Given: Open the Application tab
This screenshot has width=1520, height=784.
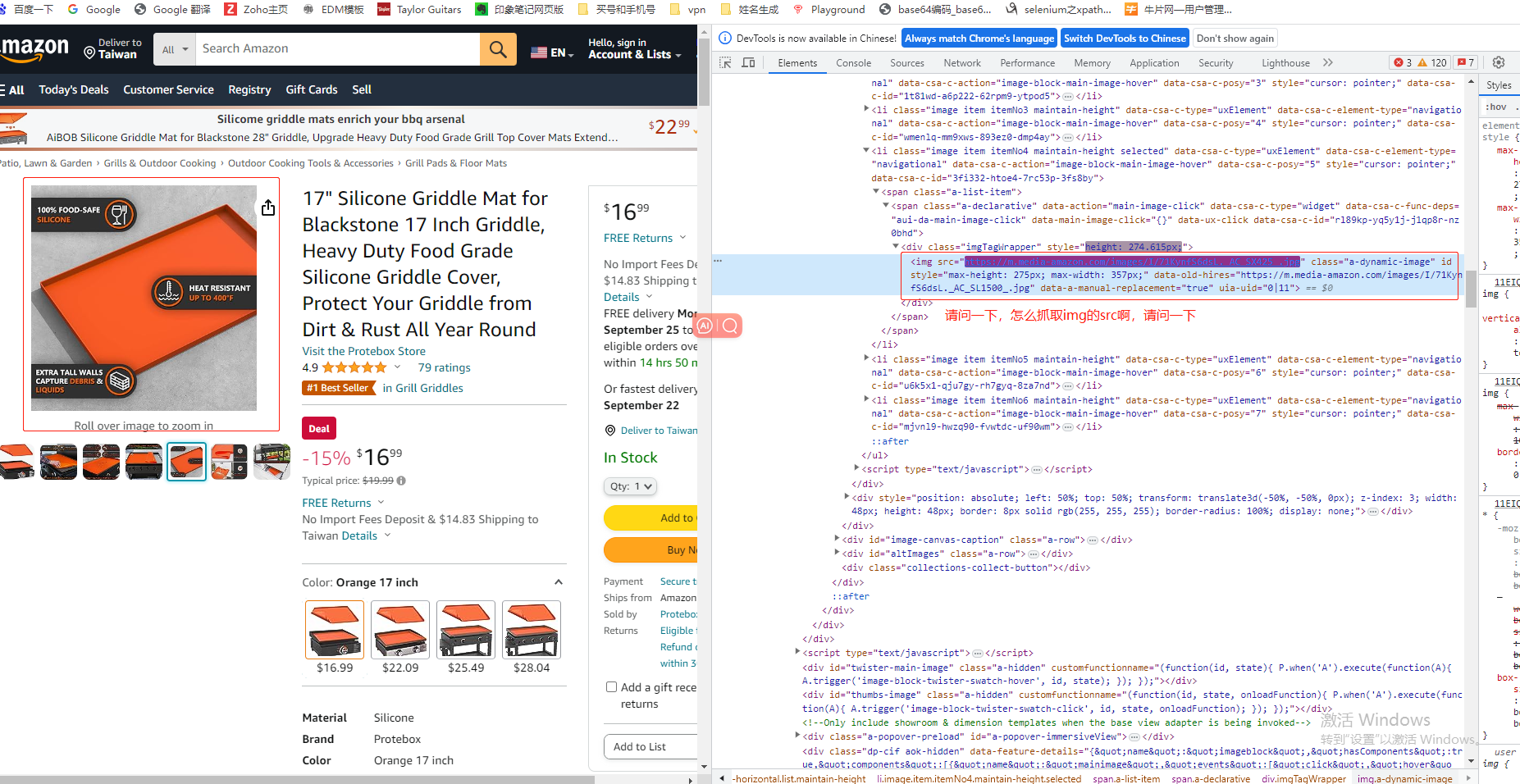Looking at the screenshot, I should (x=1154, y=63).
